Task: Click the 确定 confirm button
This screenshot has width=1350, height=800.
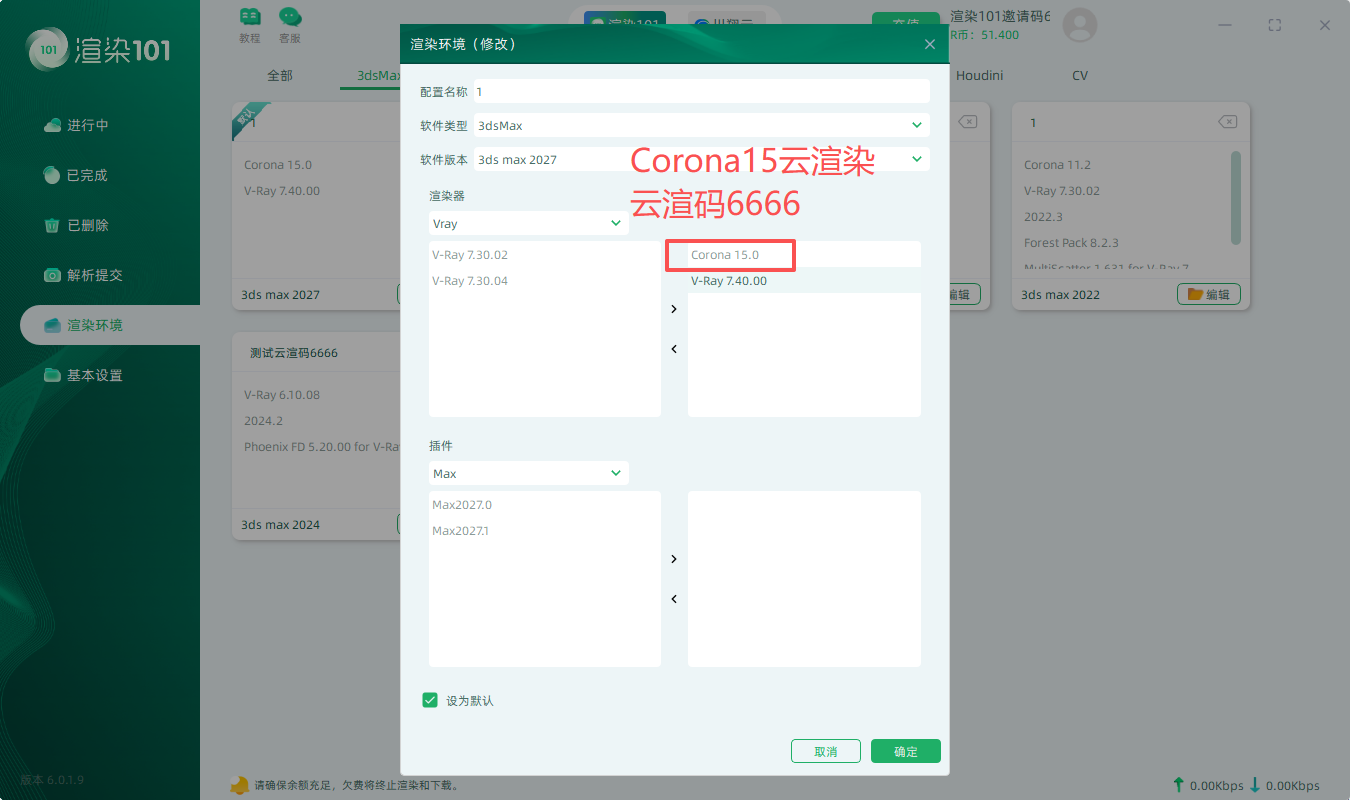Action: click(906, 751)
